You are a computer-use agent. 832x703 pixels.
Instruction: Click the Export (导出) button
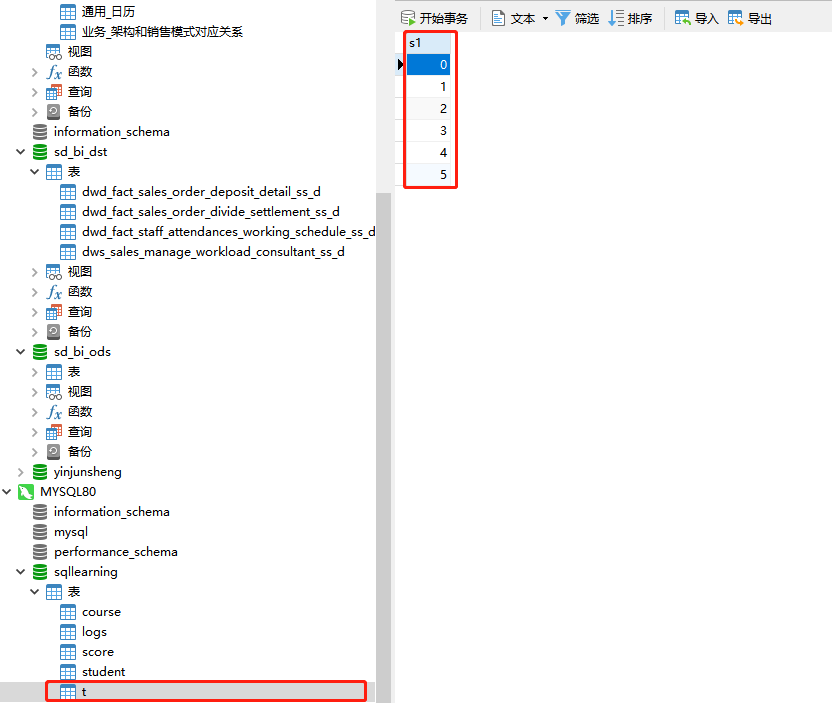click(x=749, y=19)
